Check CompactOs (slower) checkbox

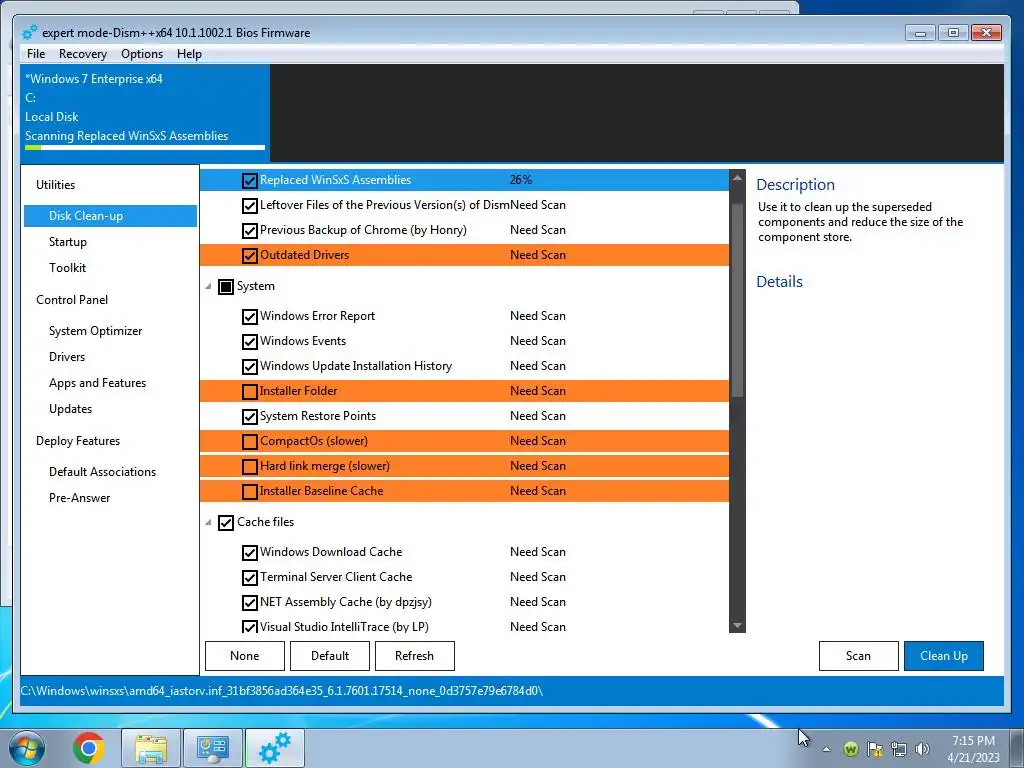(x=249, y=441)
